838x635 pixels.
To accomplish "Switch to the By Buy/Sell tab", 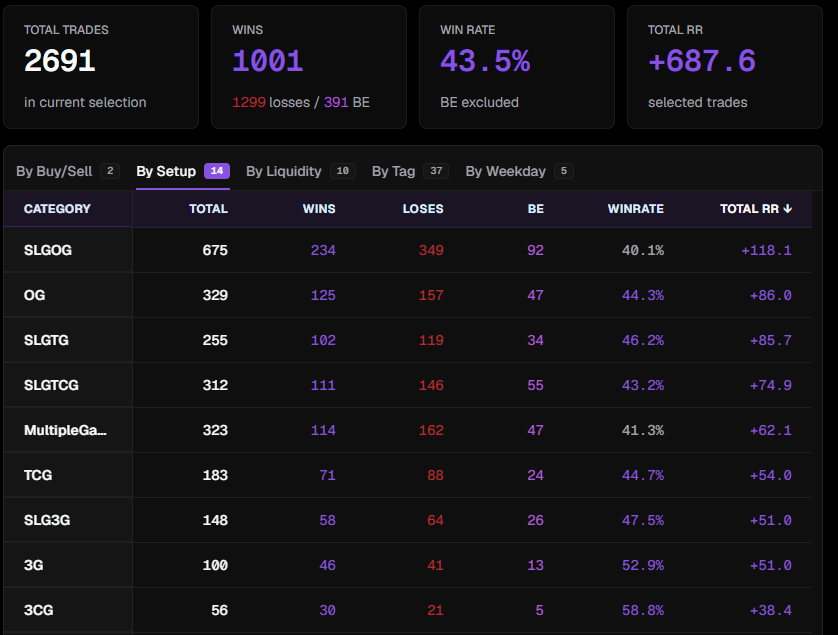I will point(68,171).
